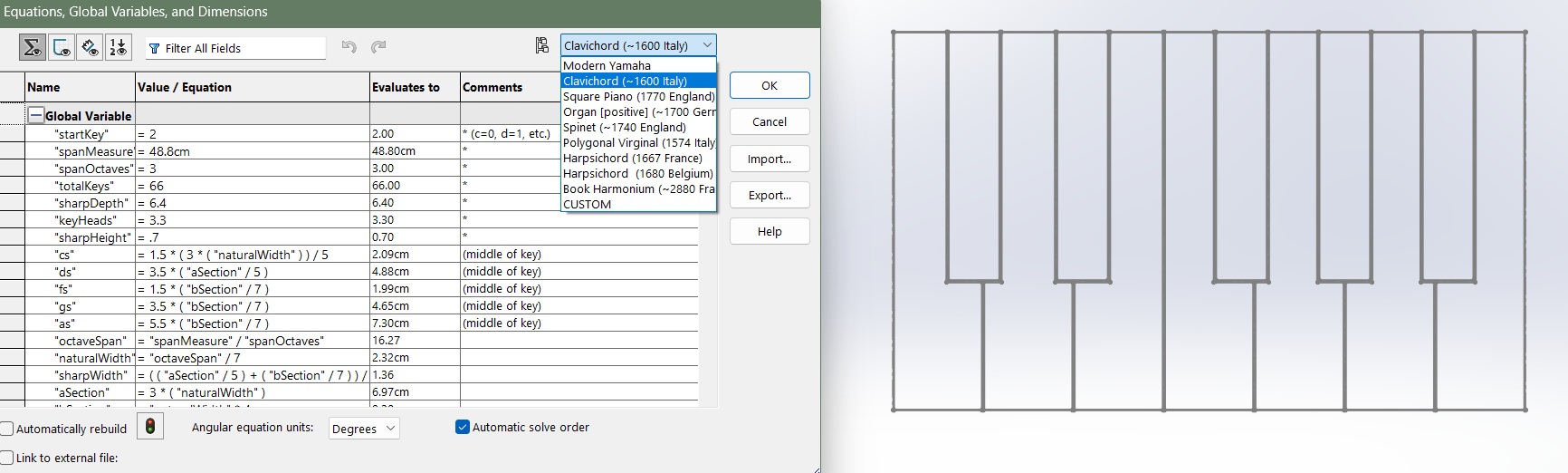Select the "spanMeasure" value cell
Screen dimensions: 1568x473
click(x=252, y=151)
